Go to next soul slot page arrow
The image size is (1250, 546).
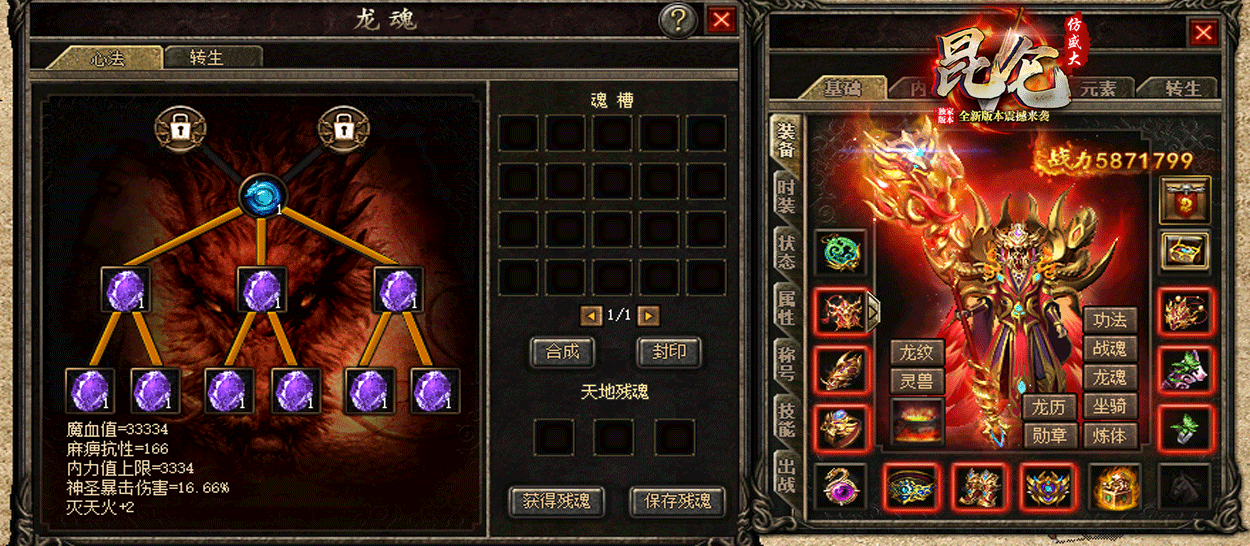[x=649, y=315]
